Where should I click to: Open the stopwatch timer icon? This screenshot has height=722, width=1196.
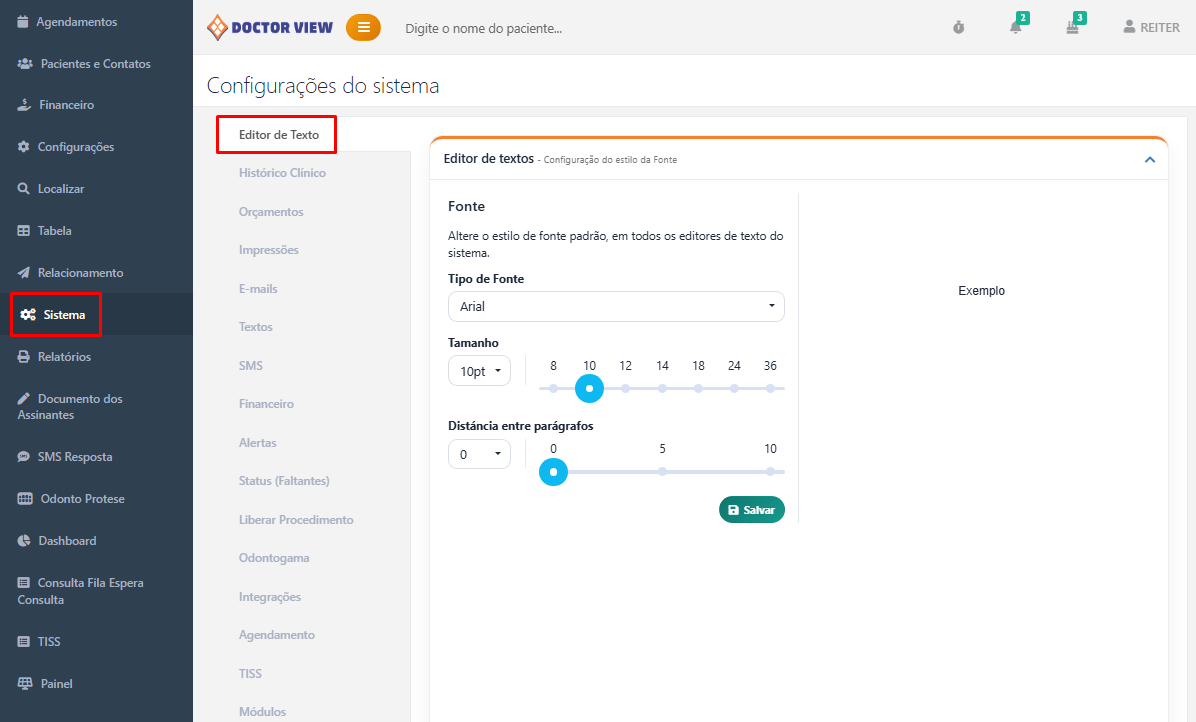pos(958,28)
